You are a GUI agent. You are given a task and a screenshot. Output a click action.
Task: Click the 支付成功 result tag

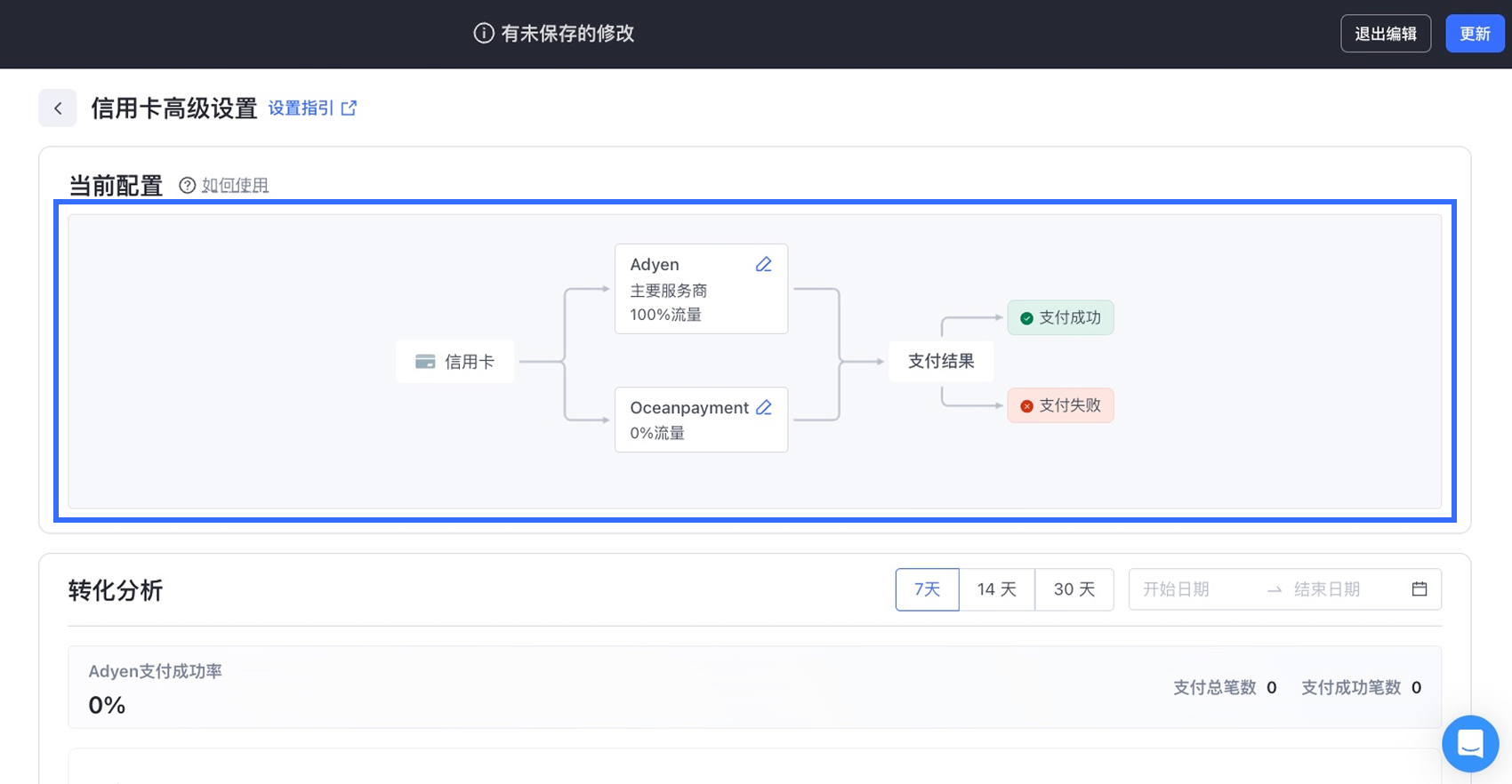coord(1060,317)
